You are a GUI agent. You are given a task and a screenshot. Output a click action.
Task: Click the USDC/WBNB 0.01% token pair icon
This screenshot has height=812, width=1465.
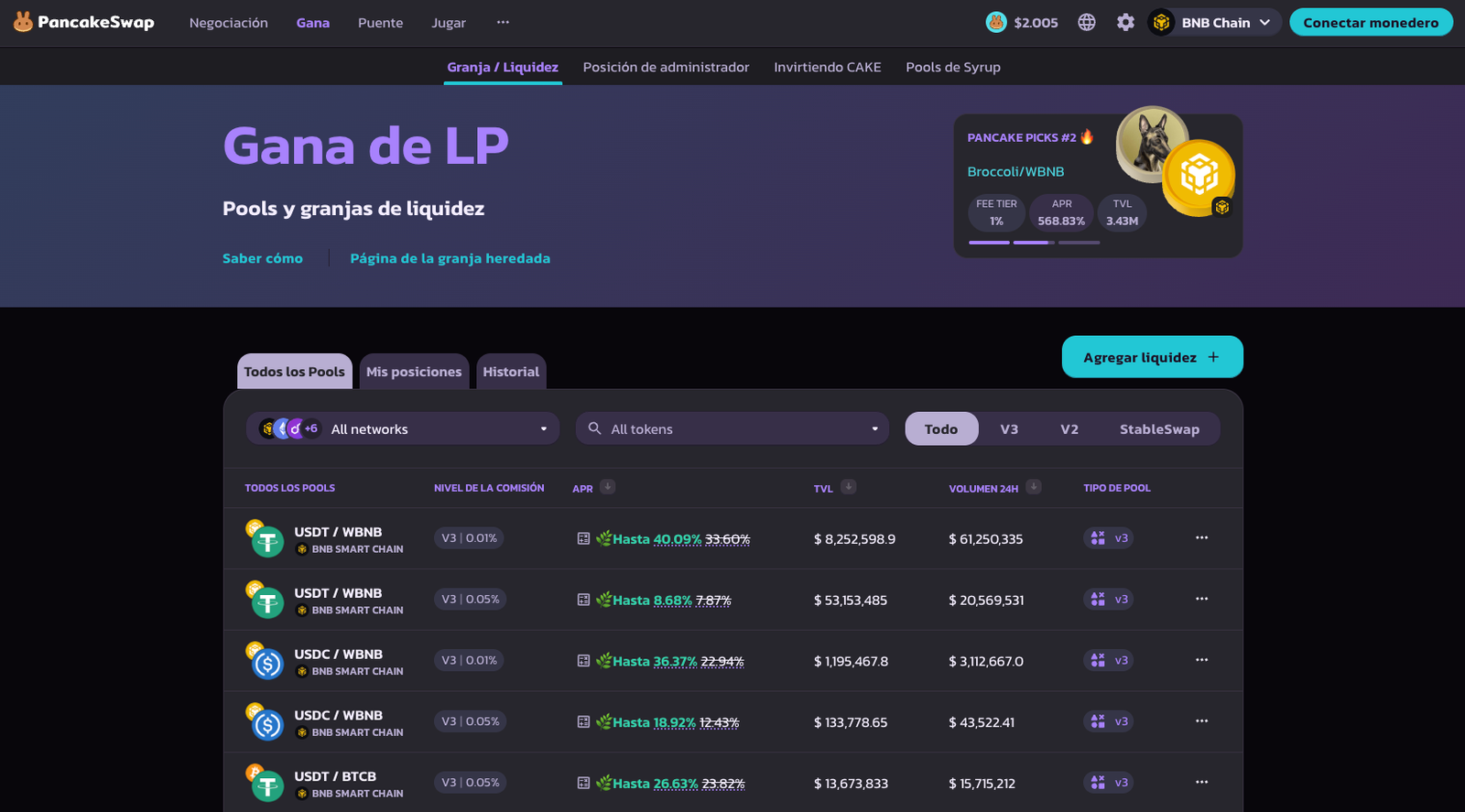tap(265, 660)
